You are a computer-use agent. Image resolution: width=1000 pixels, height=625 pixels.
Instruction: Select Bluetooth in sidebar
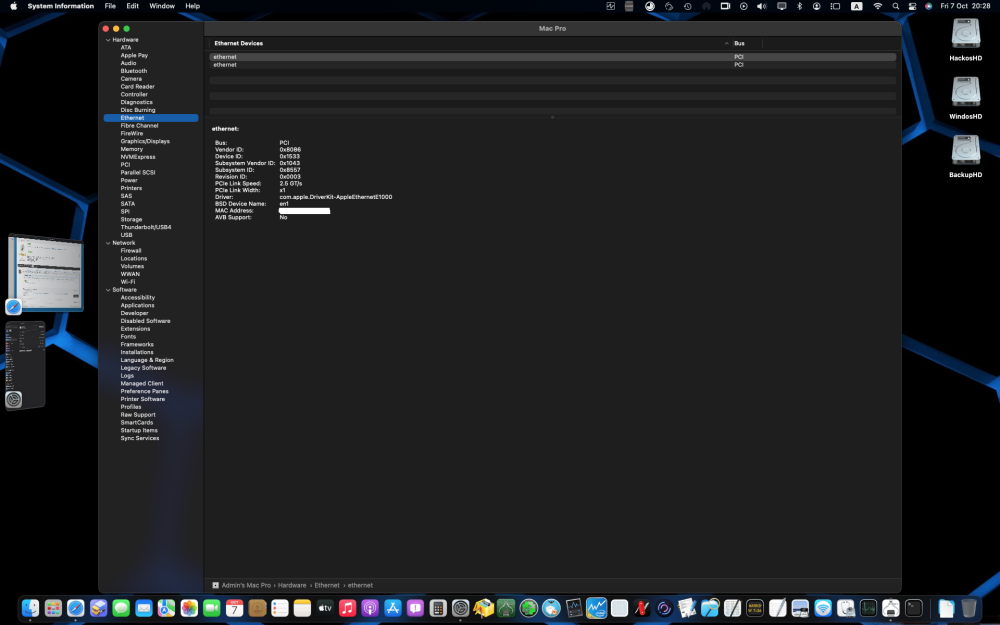134,71
